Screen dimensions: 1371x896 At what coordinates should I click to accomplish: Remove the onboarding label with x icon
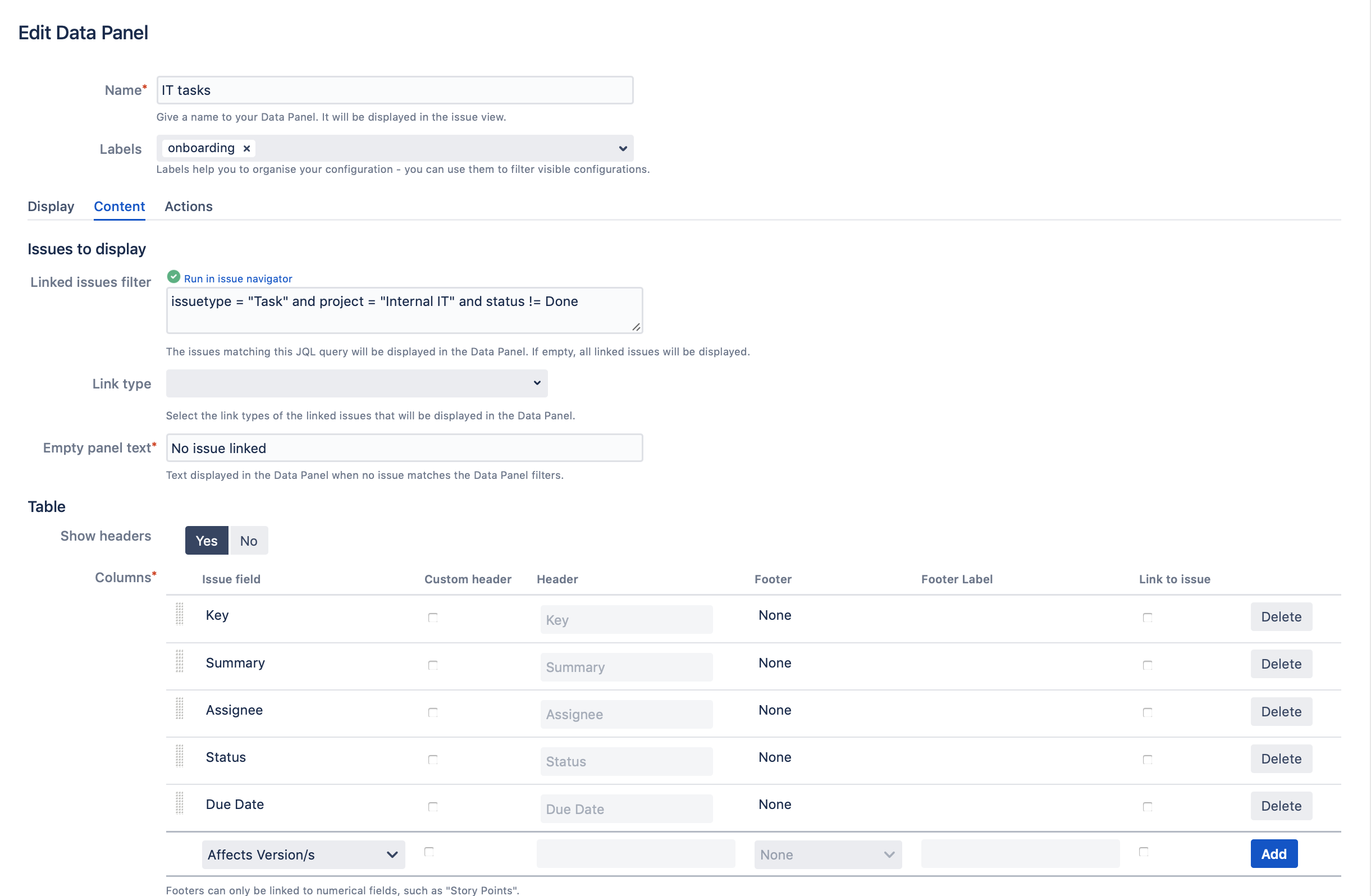(246, 148)
